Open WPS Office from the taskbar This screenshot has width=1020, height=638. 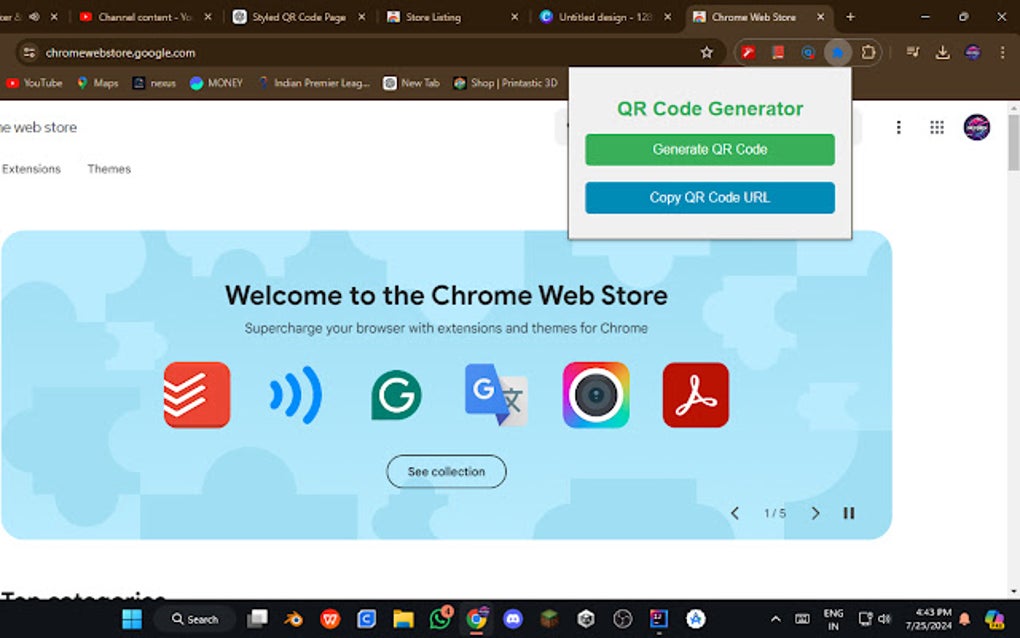330,619
